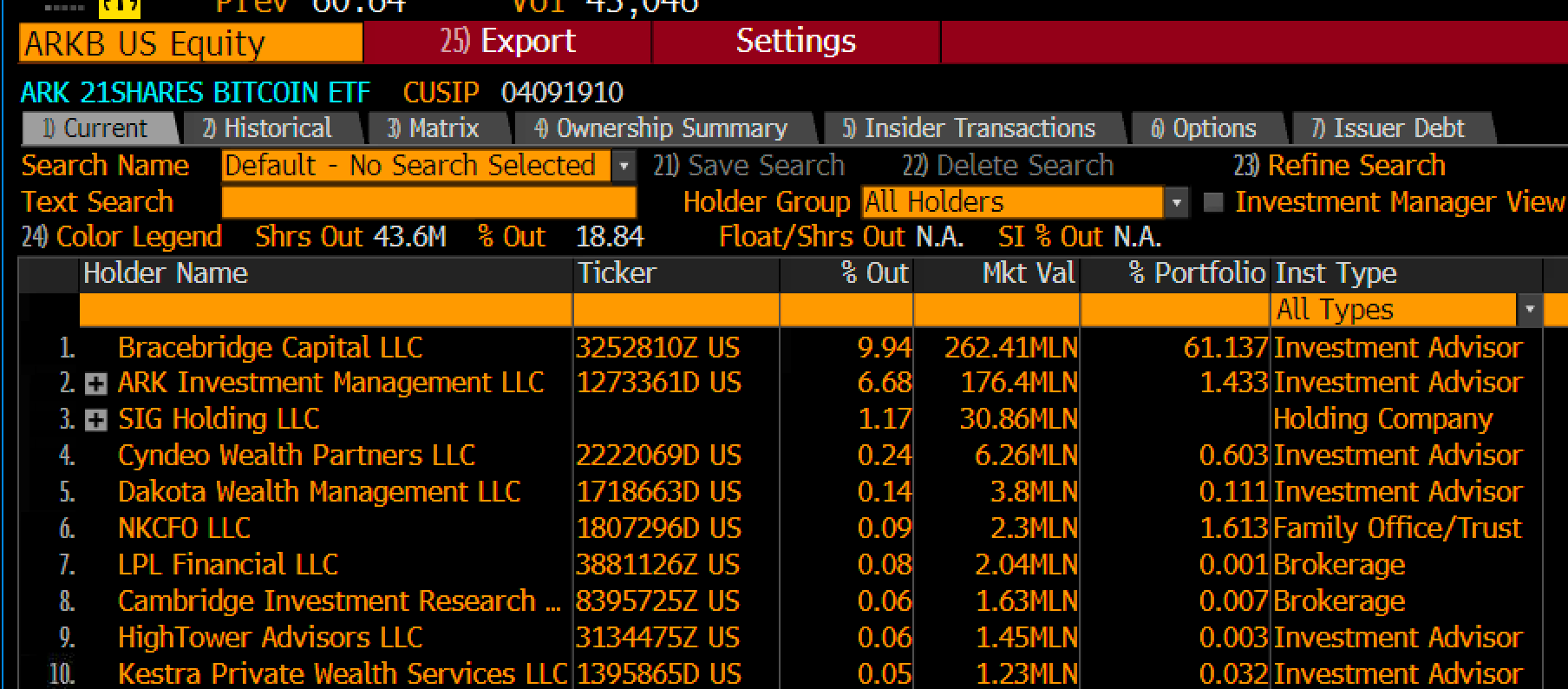1568x689 pixels.
Task: Click Refine Search
Action: click(x=1339, y=165)
